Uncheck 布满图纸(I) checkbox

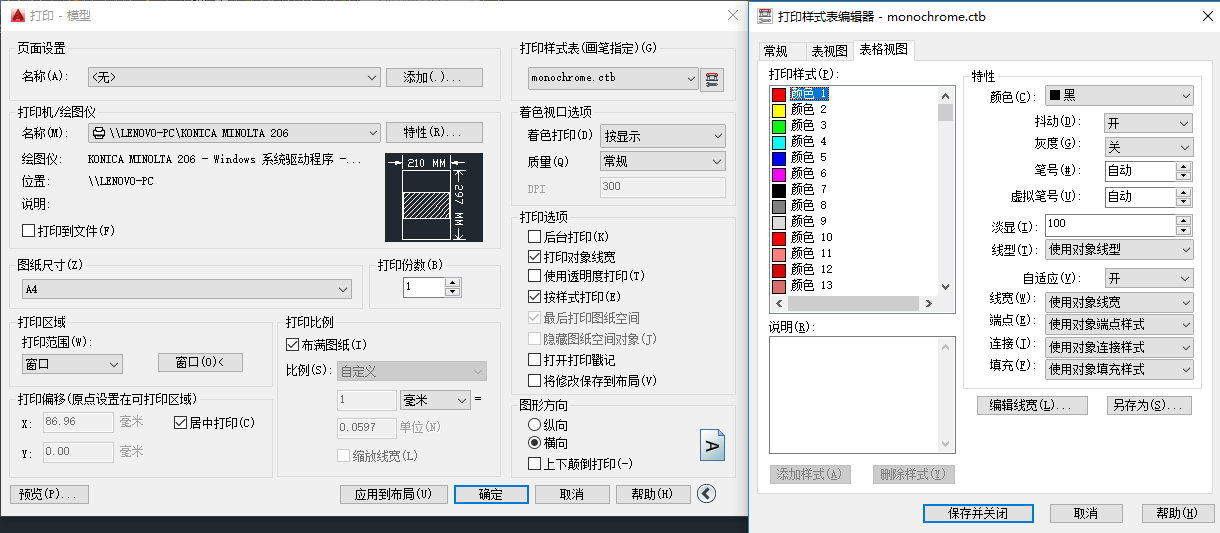coord(293,345)
